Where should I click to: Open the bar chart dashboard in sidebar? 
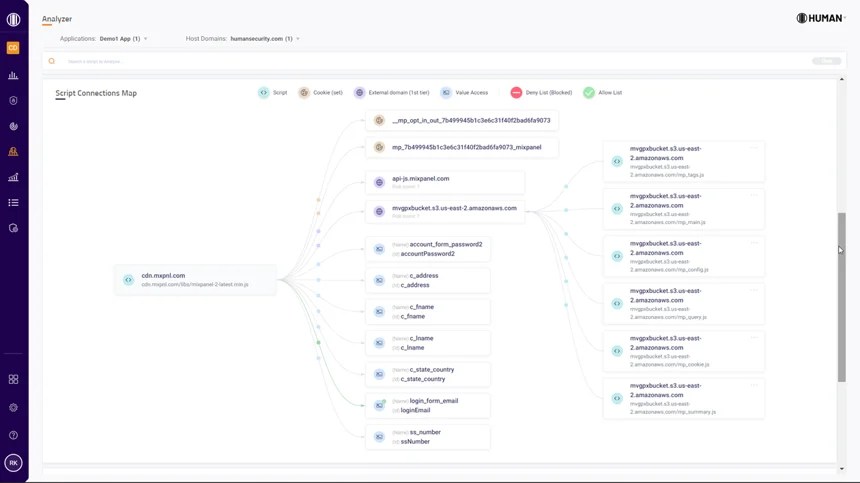(13, 75)
